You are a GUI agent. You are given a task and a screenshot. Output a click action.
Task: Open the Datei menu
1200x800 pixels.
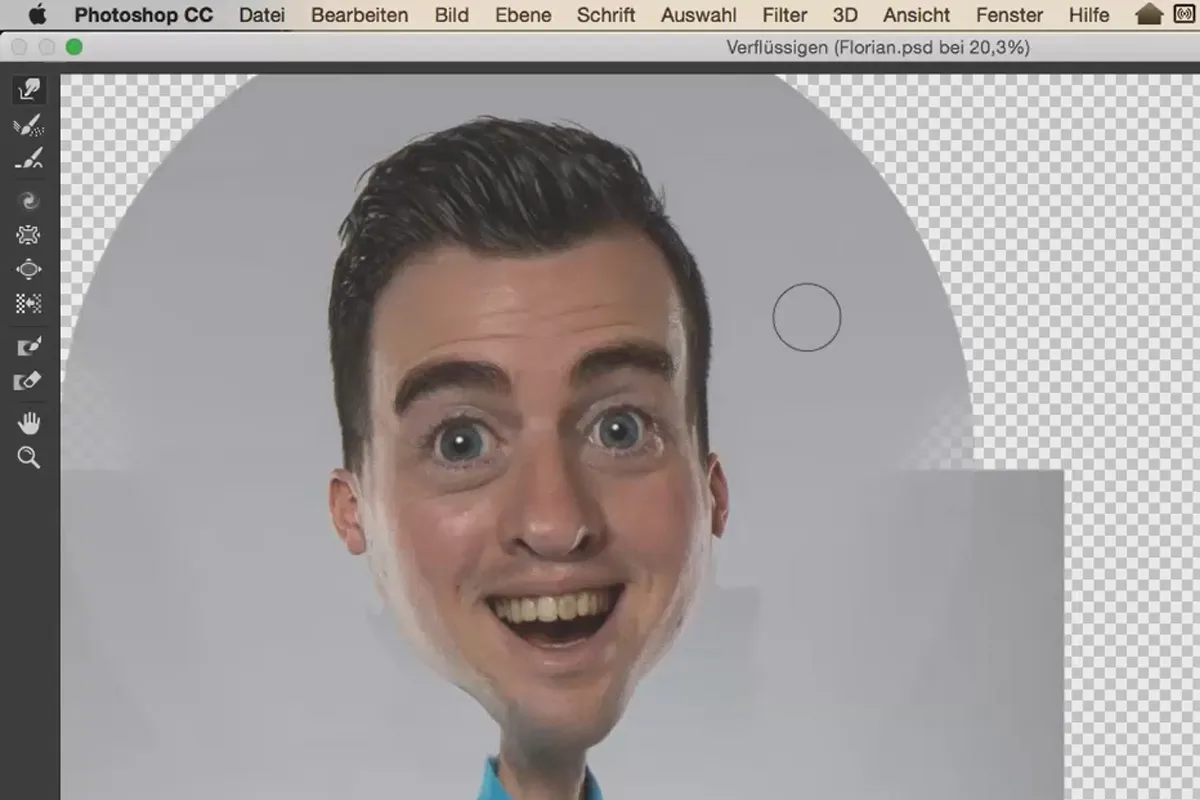click(262, 15)
